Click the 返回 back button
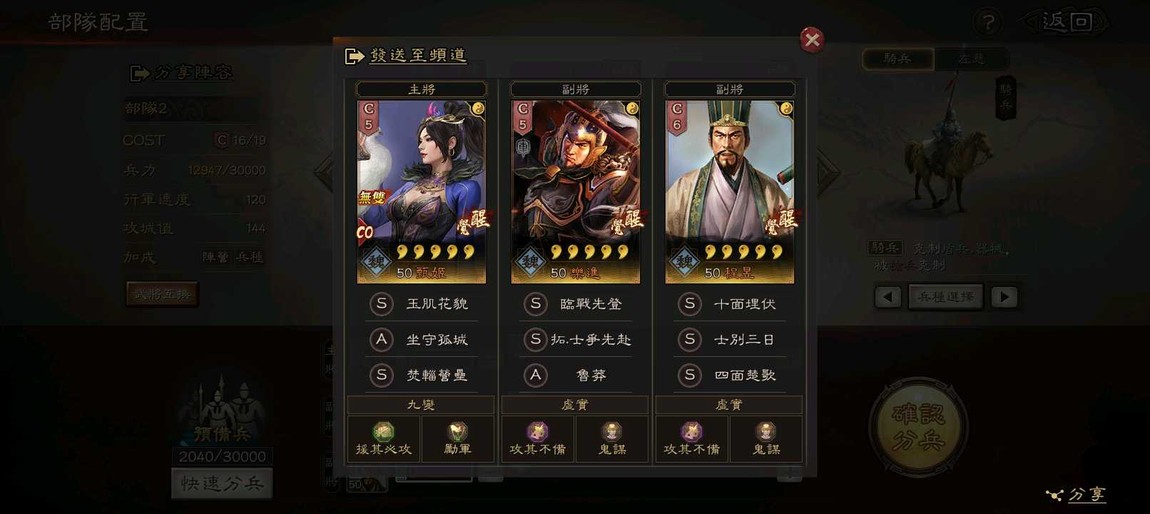 1066,22
